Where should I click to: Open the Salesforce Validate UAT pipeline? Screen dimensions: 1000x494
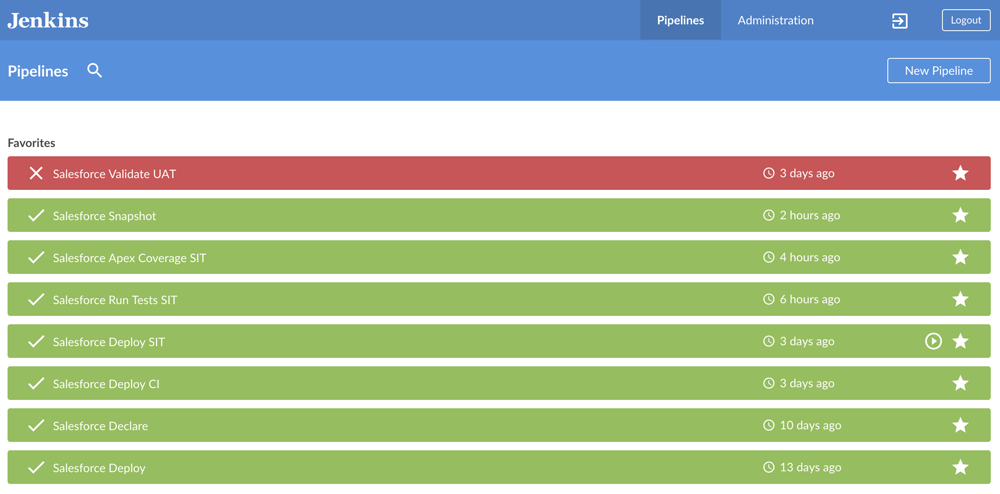(x=114, y=173)
